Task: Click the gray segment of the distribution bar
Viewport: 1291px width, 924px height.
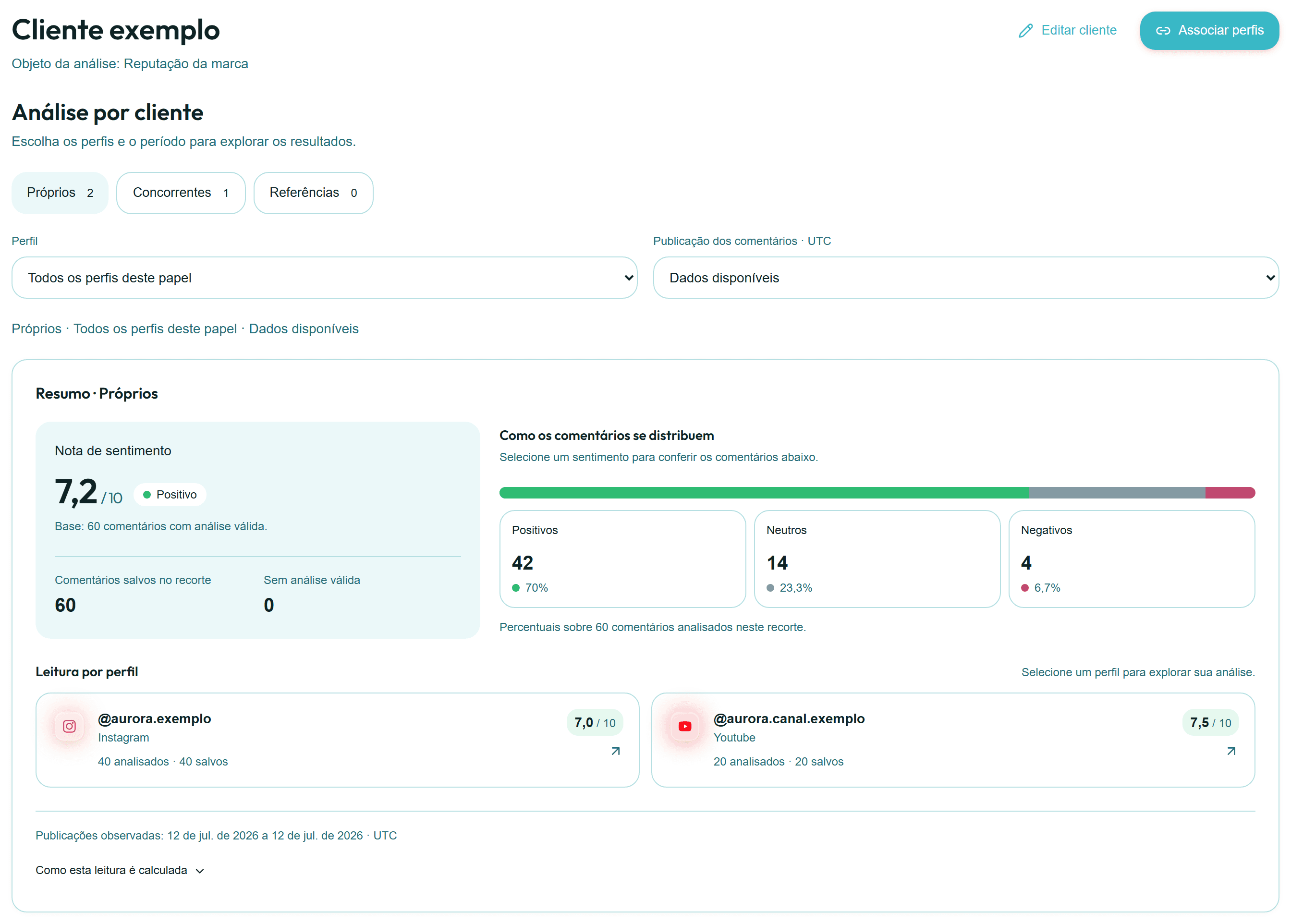Action: (1117, 493)
